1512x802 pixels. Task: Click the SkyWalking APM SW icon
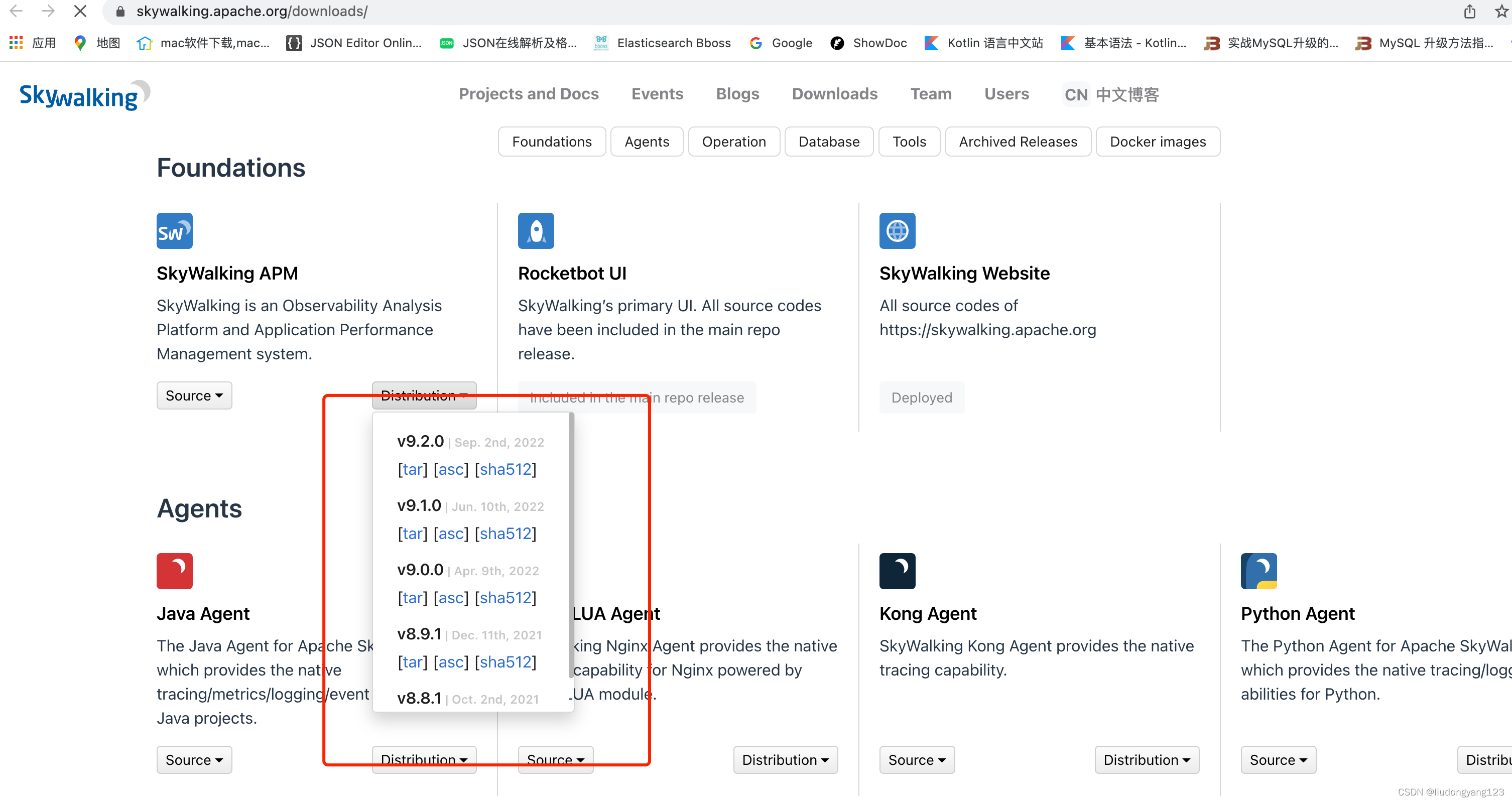point(174,230)
